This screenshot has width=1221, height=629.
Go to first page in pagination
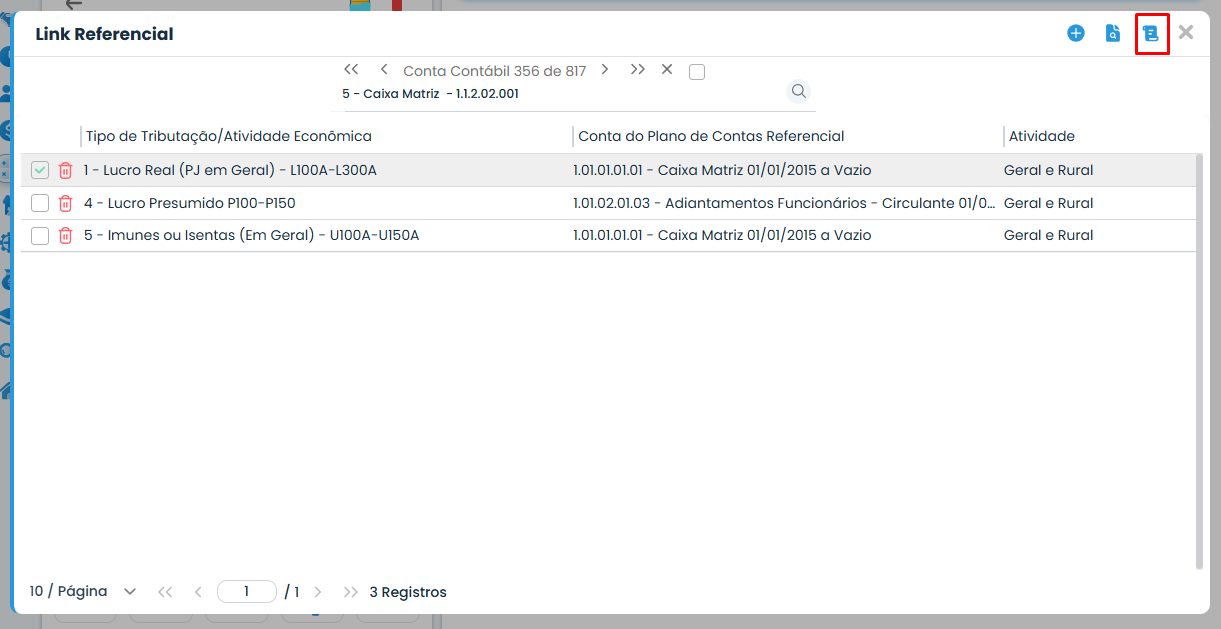click(165, 592)
